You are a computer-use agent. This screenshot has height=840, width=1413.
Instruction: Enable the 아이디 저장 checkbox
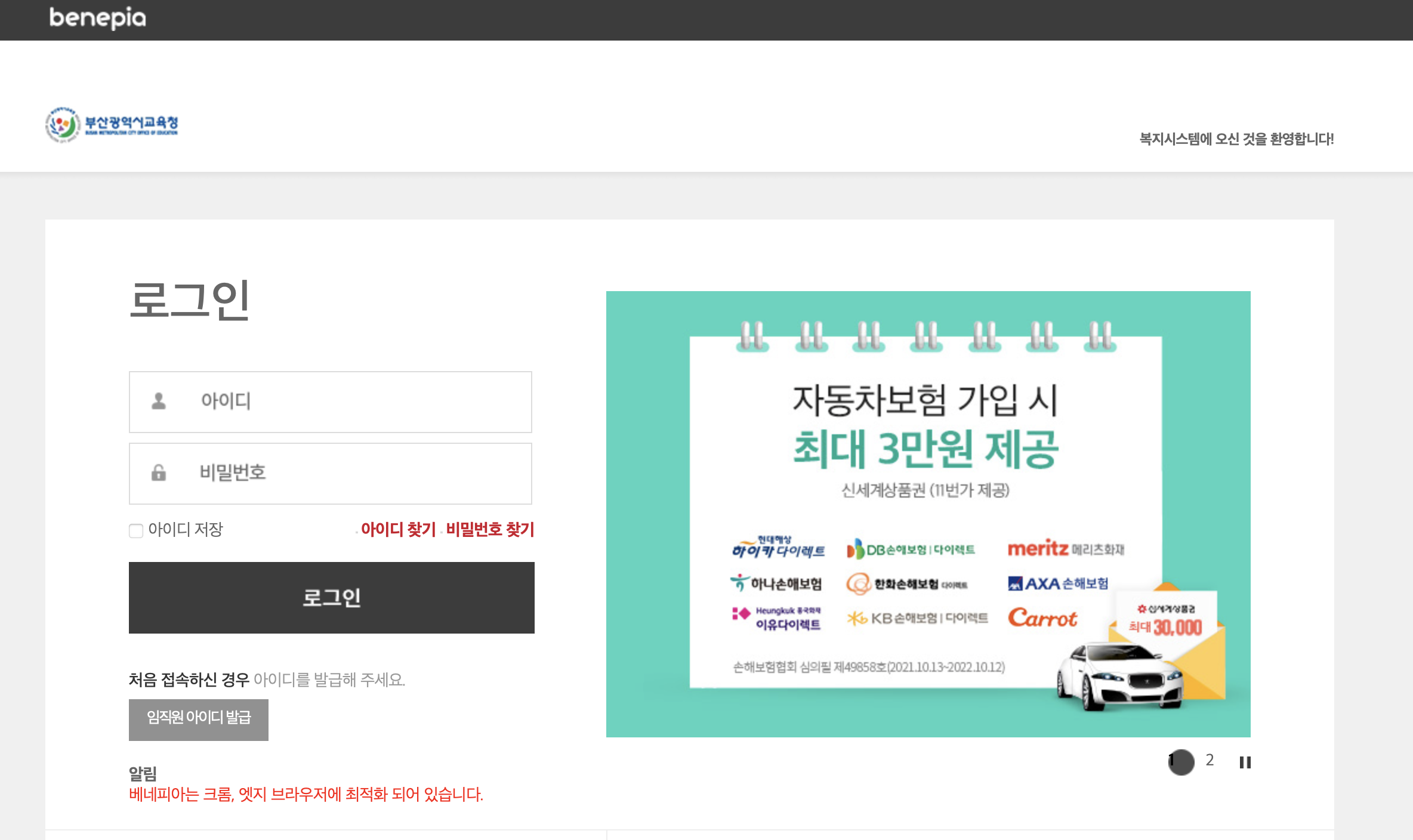pyautogui.click(x=136, y=530)
